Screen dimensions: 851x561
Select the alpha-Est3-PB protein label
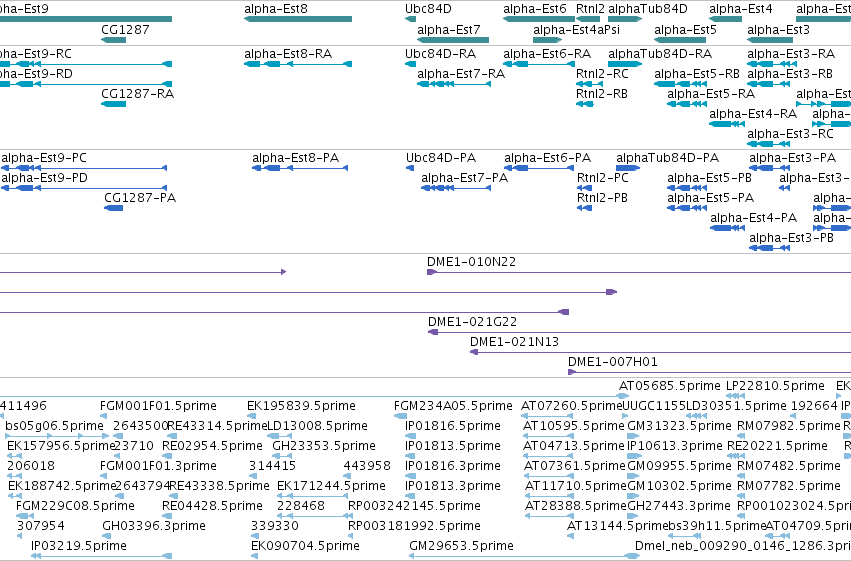click(x=792, y=238)
